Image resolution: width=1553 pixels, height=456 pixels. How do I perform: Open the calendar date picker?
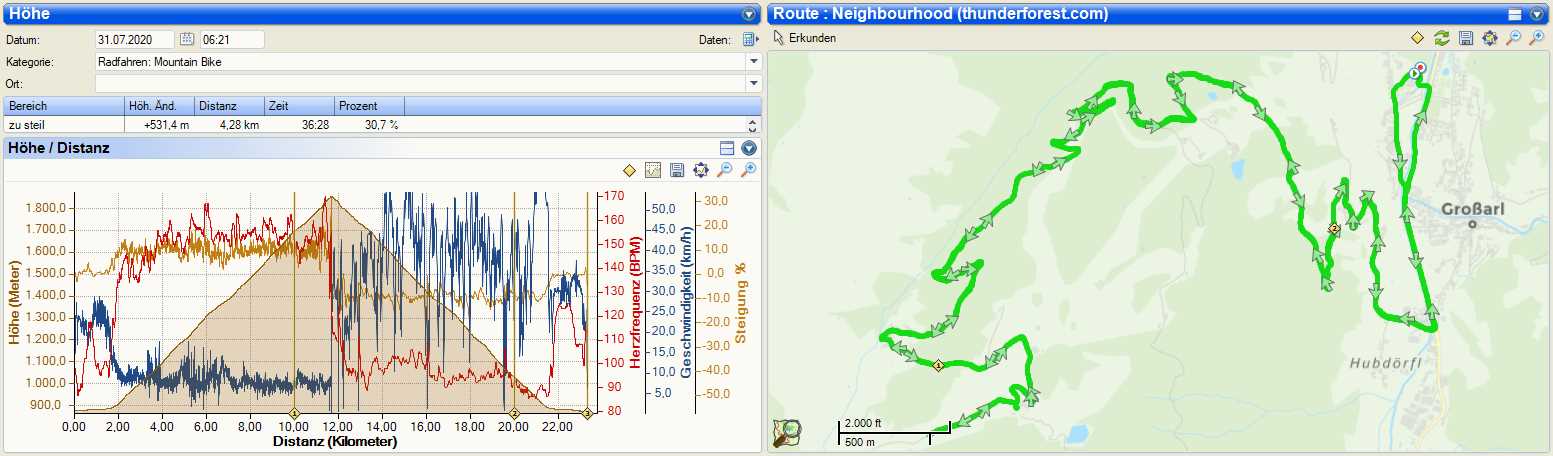(x=187, y=40)
